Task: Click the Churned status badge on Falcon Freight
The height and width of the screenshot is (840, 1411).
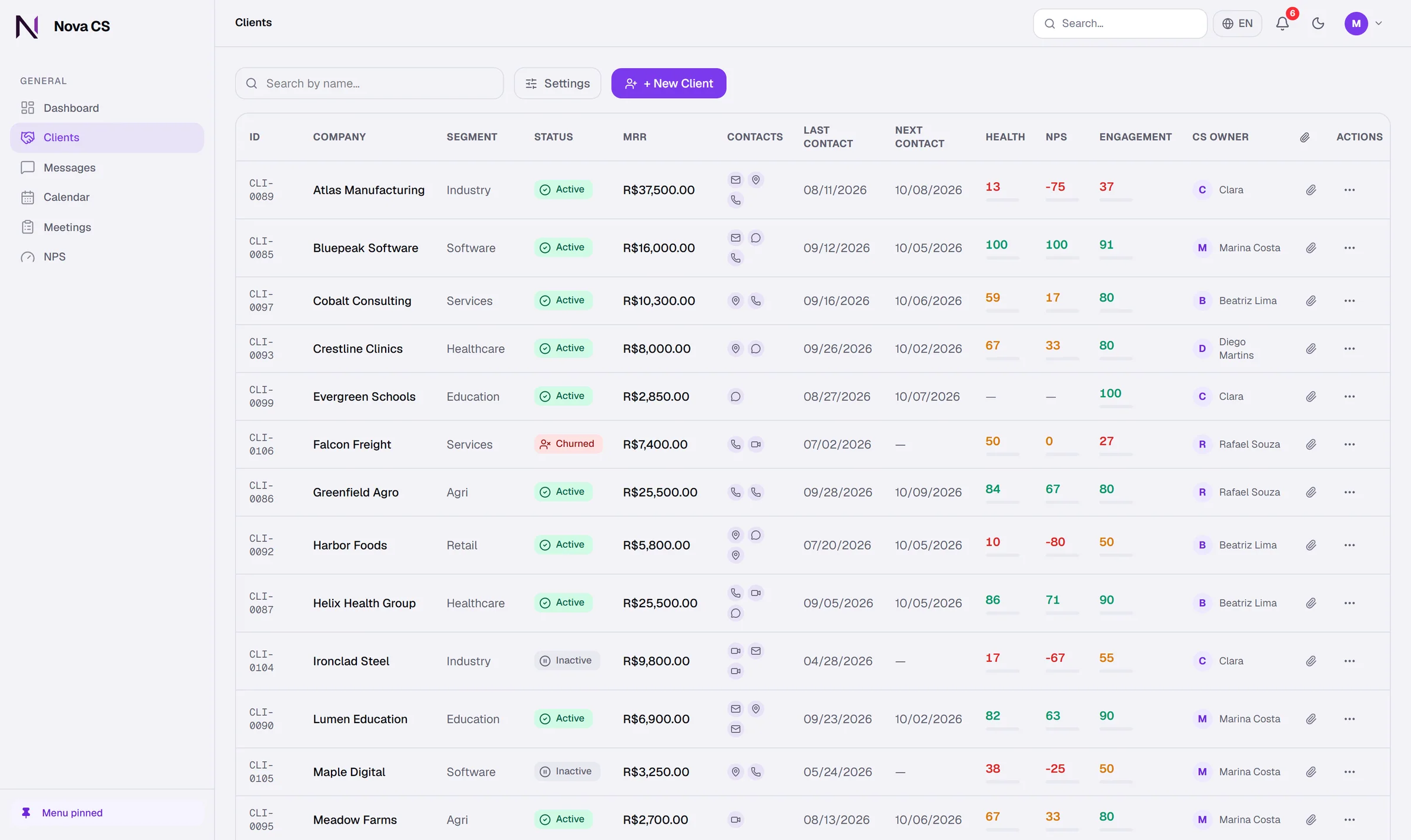Action: [x=568, y=444]
